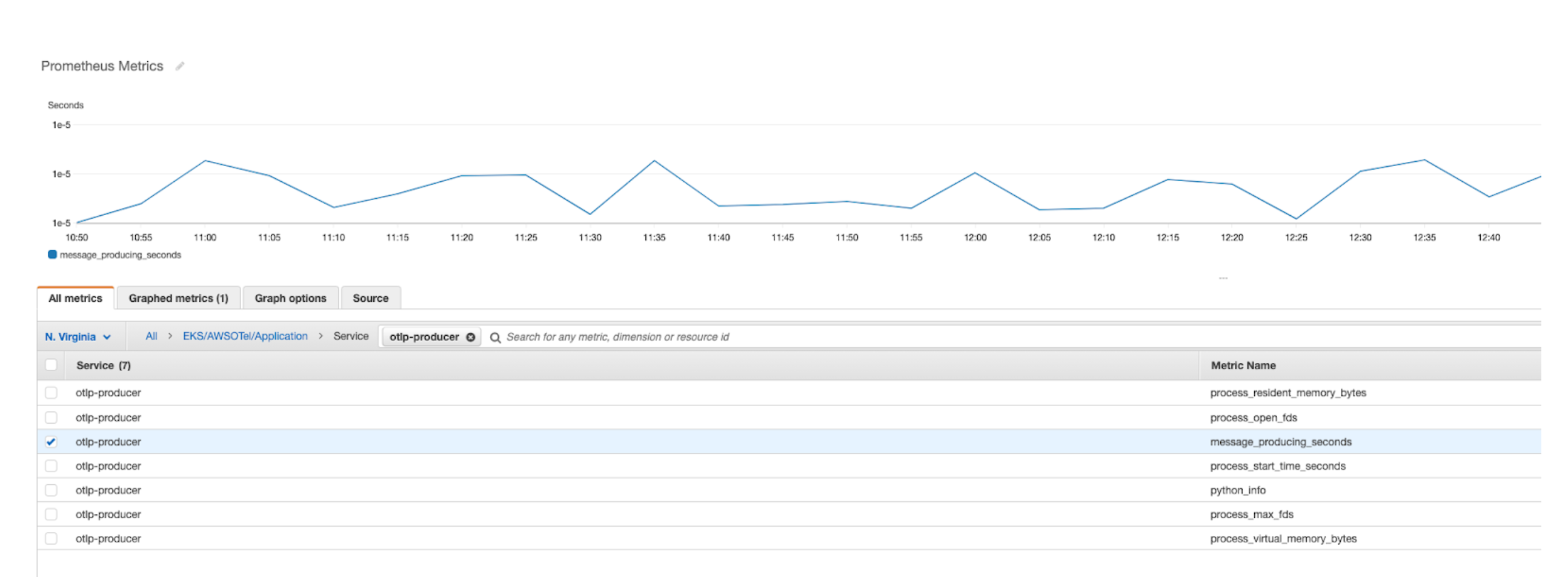
Task: Uncheck the message_producing_seconds row checkbox
Action: 51,442
